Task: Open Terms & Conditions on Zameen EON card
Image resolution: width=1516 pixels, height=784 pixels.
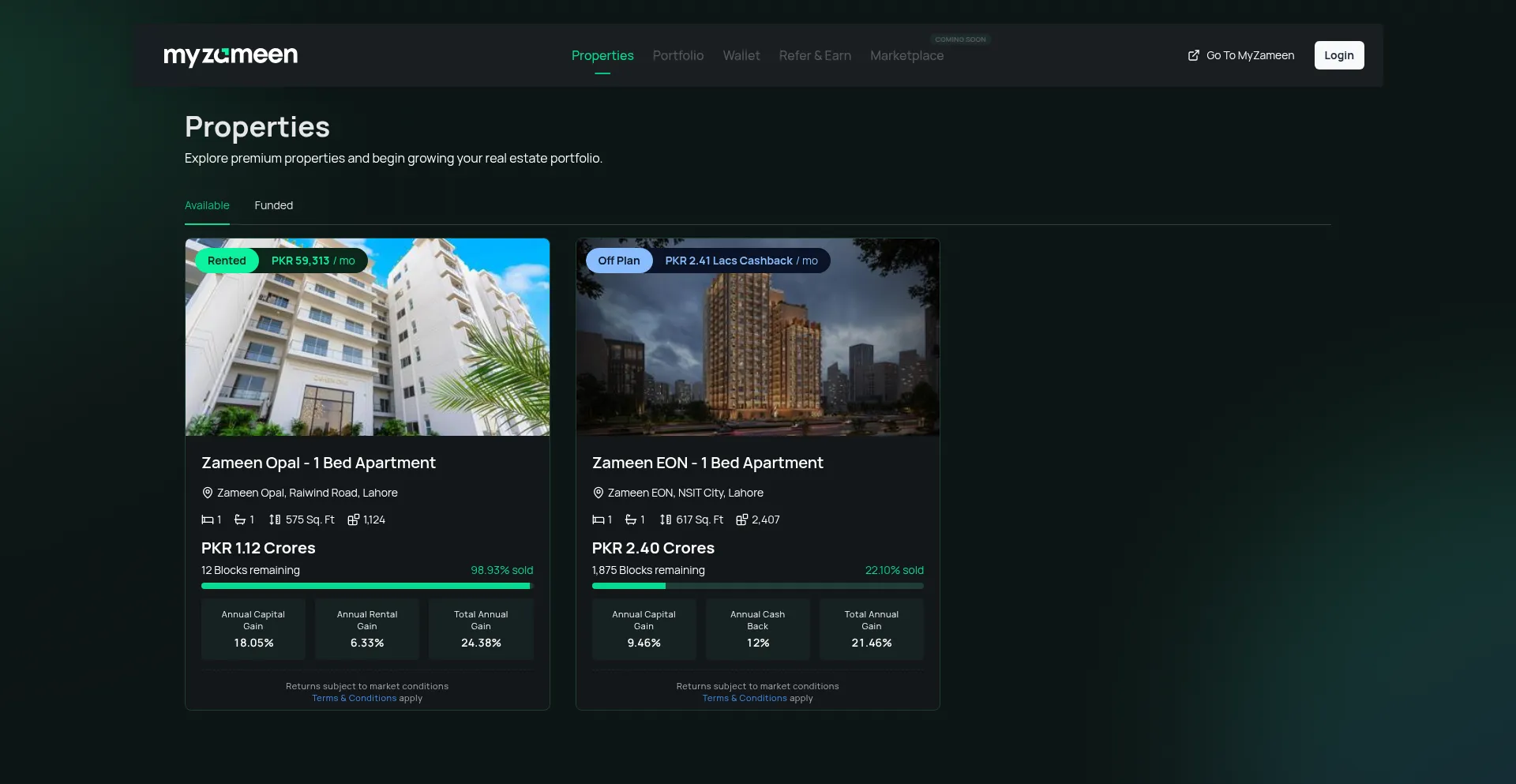Action: 745,698
